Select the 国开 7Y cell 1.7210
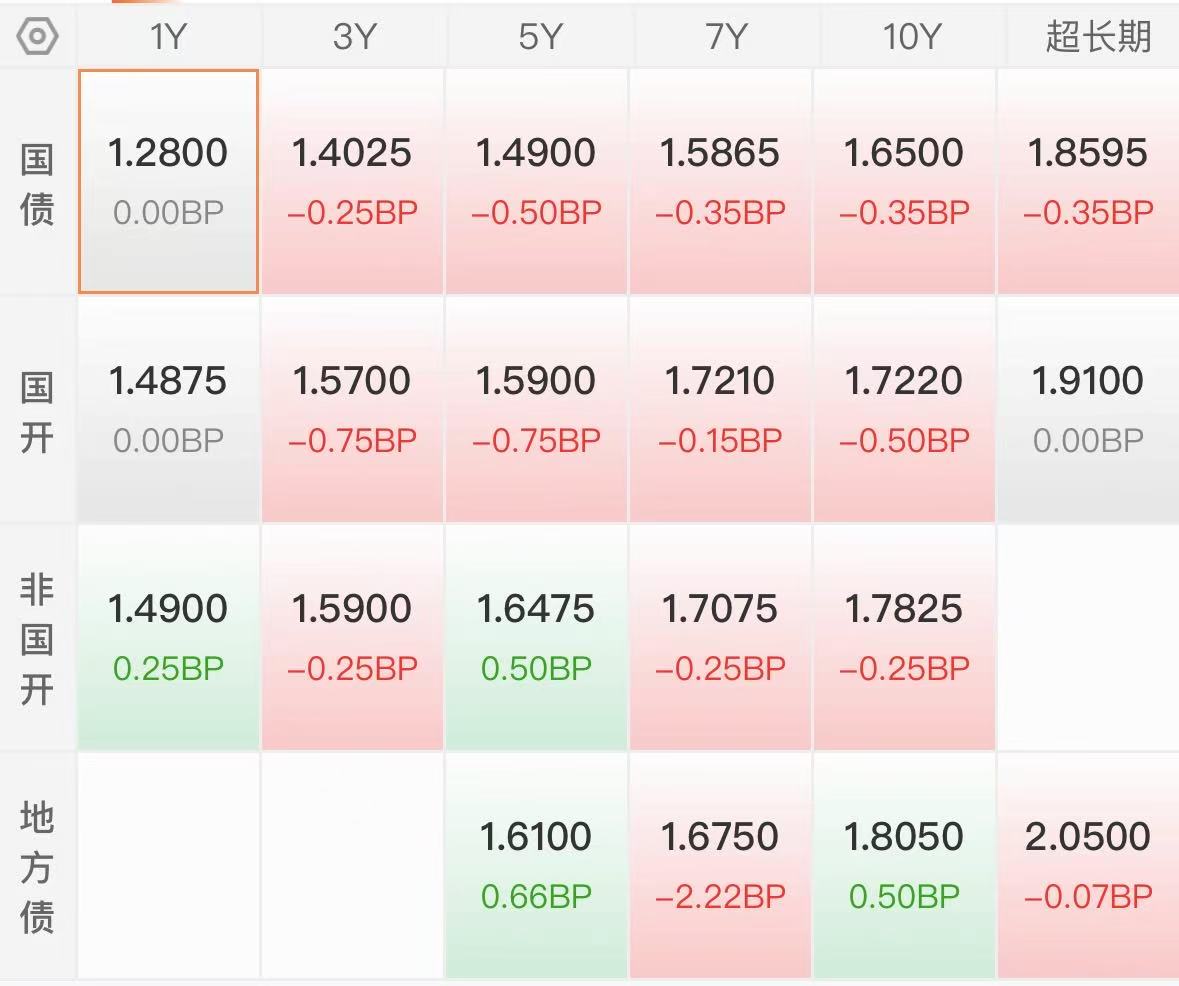 [720, 409]
